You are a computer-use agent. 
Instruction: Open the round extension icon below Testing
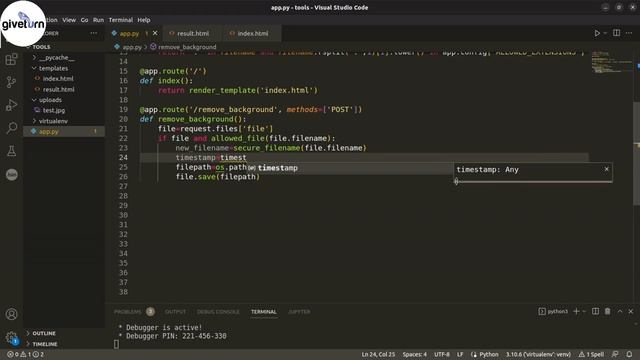[11, 174]
